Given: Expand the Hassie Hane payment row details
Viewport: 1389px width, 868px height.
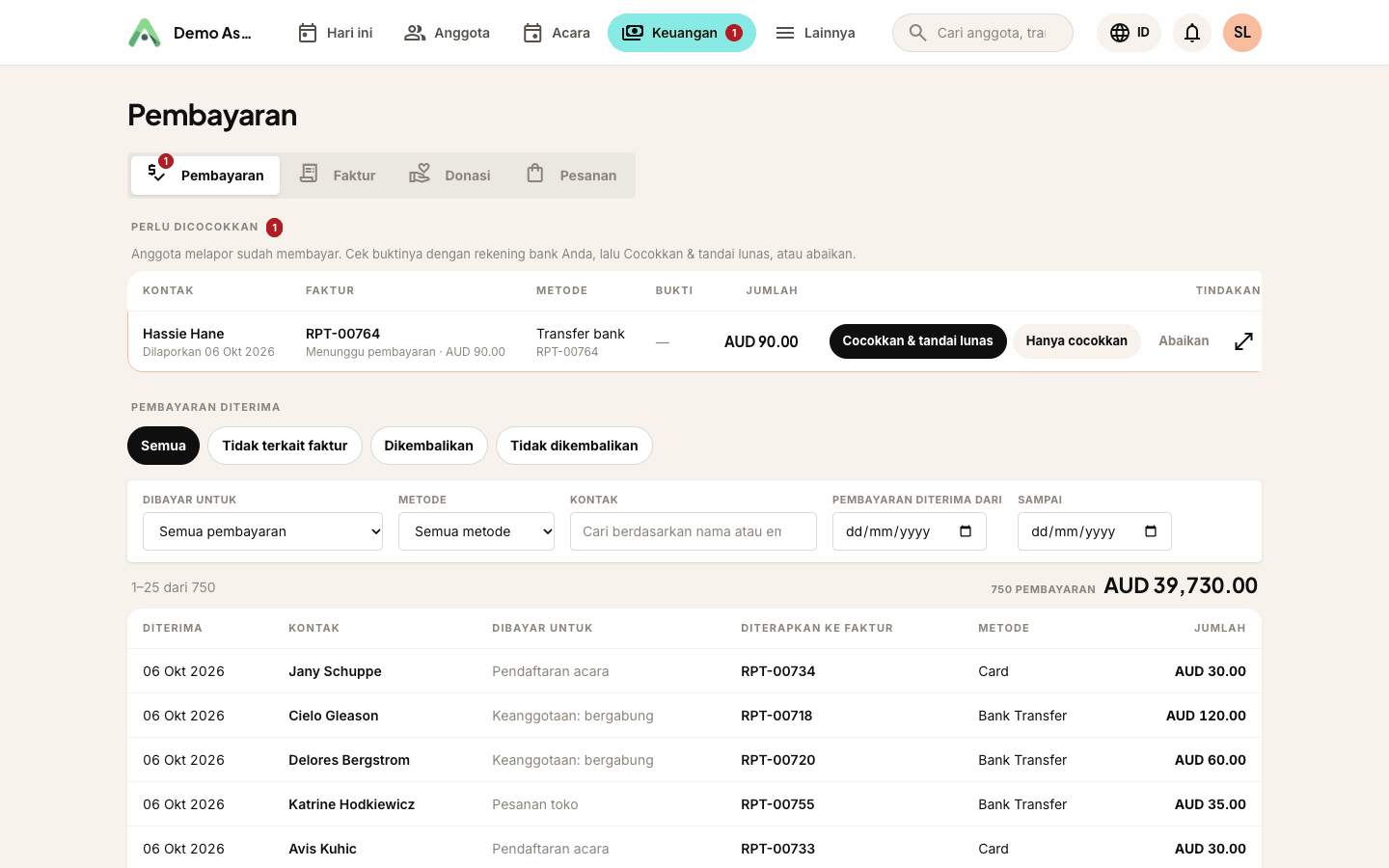Looking at the screenshot, I should click(x=1243, y=341).
